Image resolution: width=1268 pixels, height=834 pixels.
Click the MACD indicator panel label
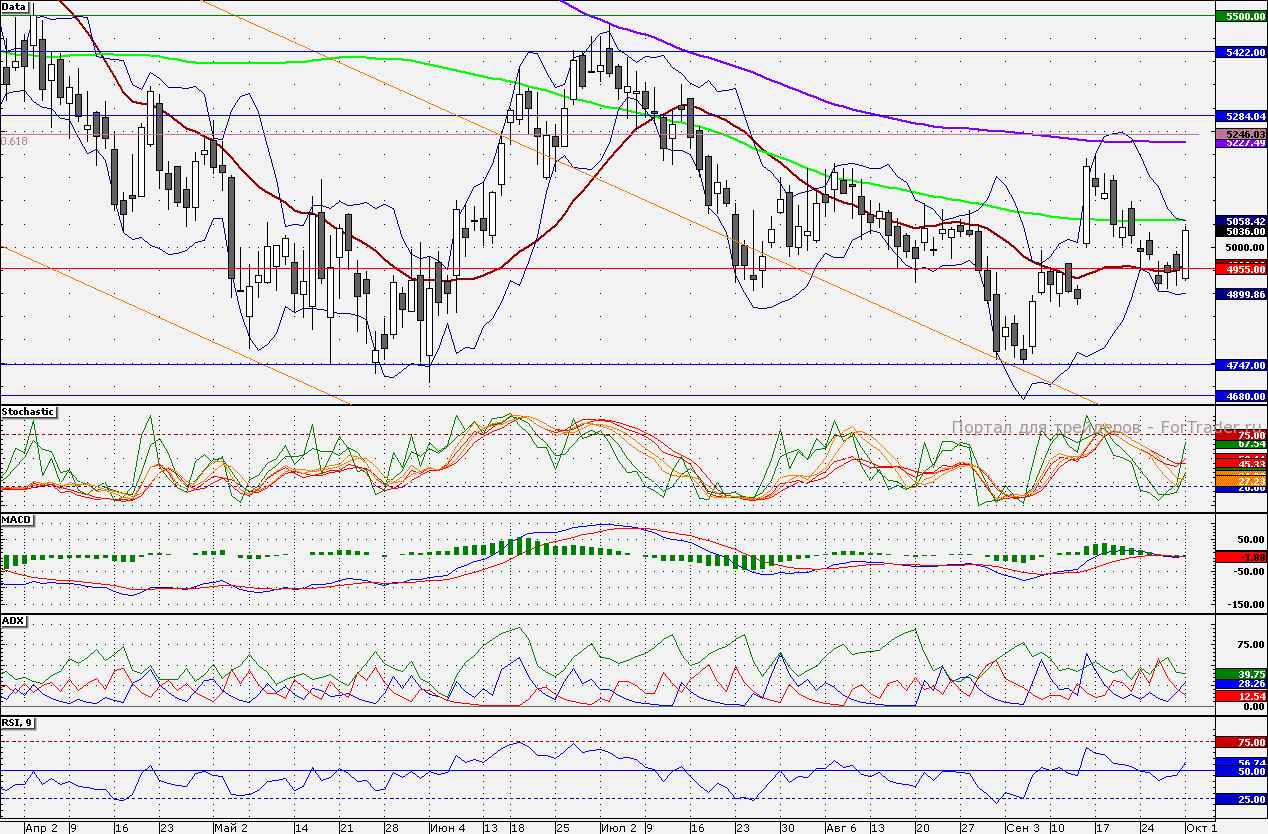tap(17, 520)
